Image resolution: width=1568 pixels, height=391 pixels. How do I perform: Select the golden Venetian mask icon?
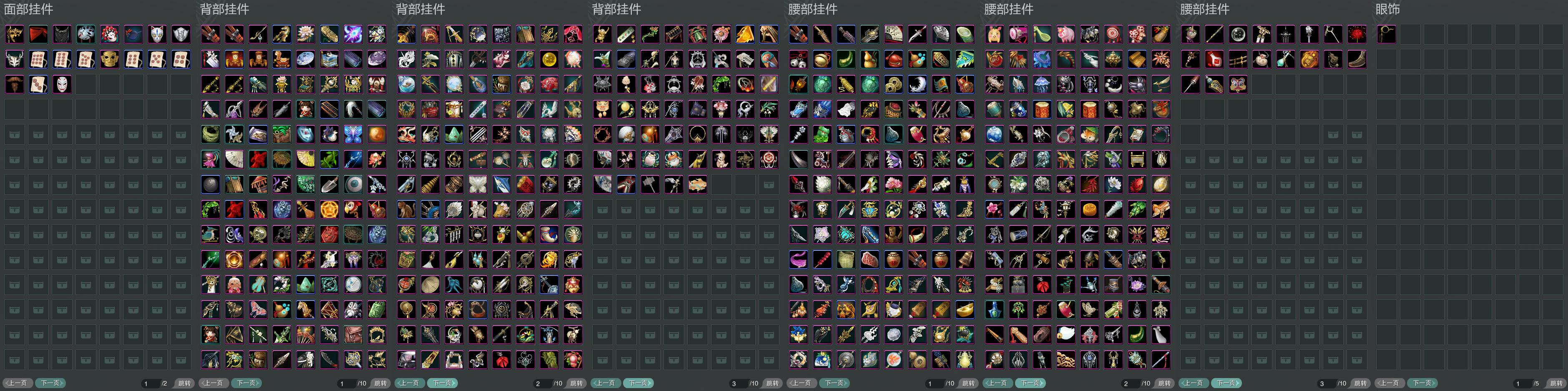(x=15, y=34)
